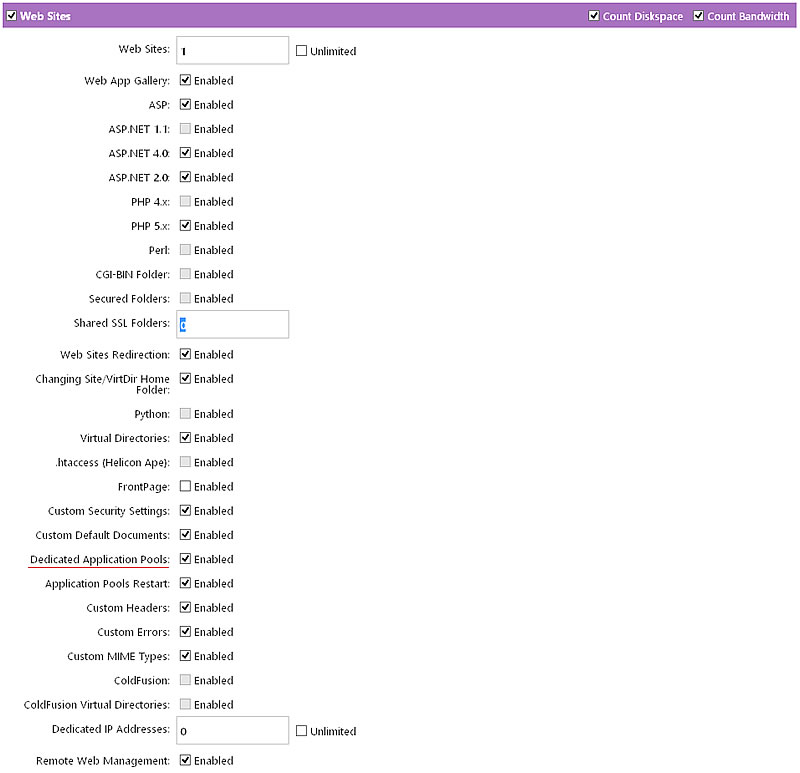Toggle Web App Gallery Enabled checkbox
The image size is (800, 773).
click(185, 80)
